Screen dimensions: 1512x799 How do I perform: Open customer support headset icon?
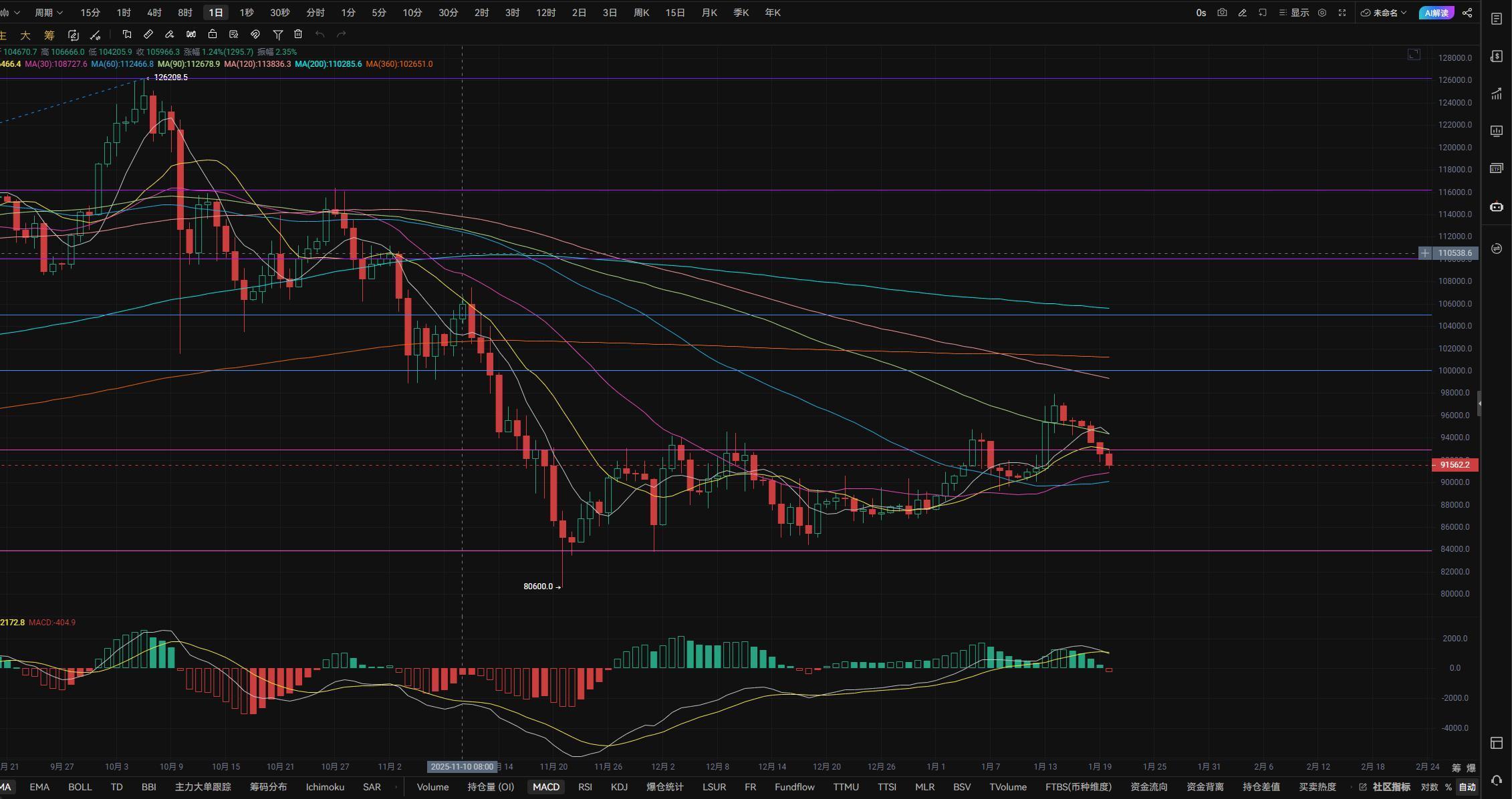point(1497,780)
